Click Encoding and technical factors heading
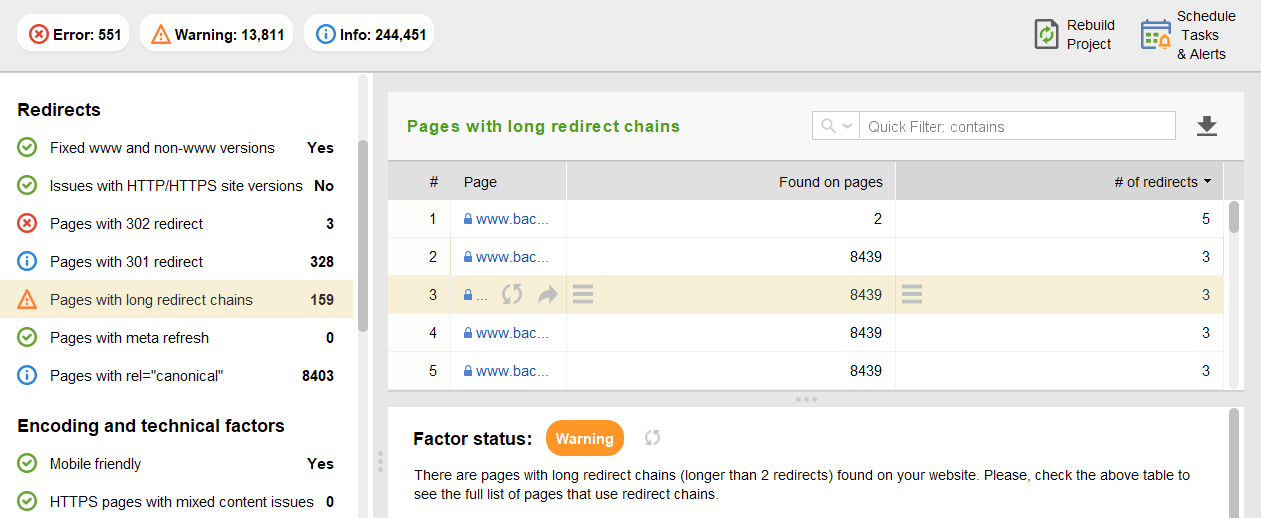 tap(151, 426)
